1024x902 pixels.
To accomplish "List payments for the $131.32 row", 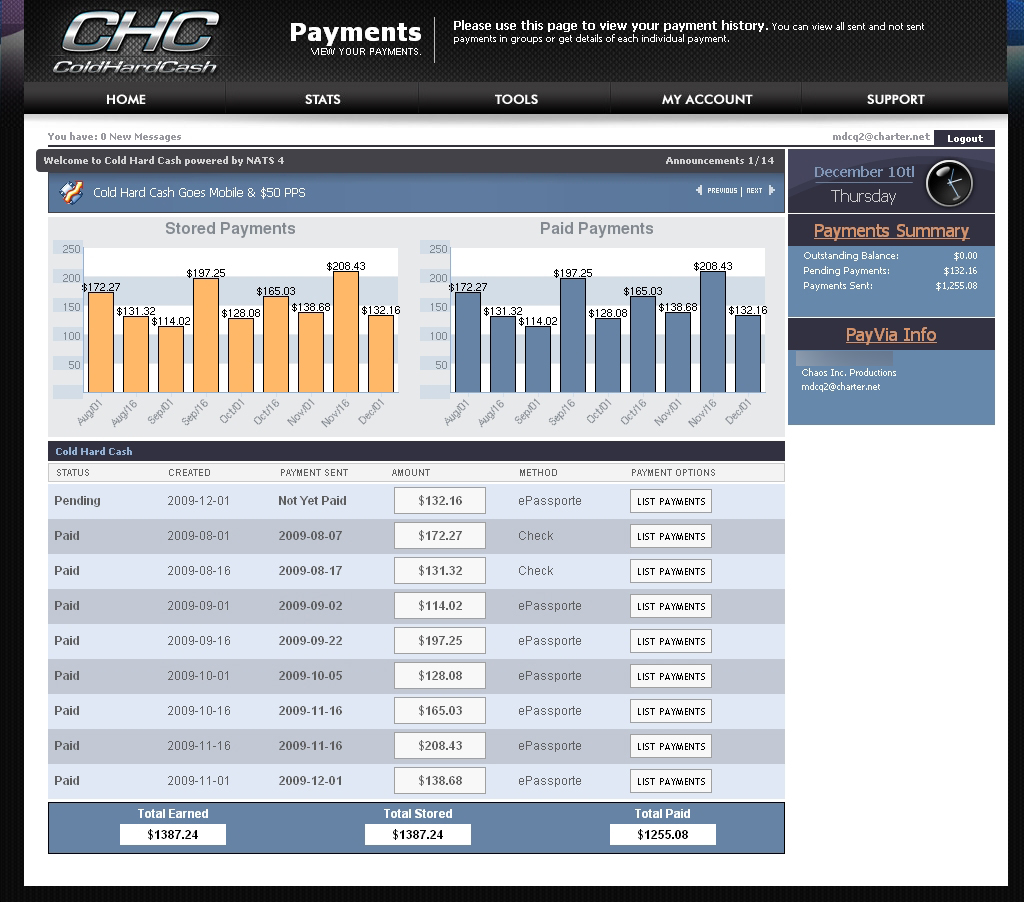I will (671, 572).
